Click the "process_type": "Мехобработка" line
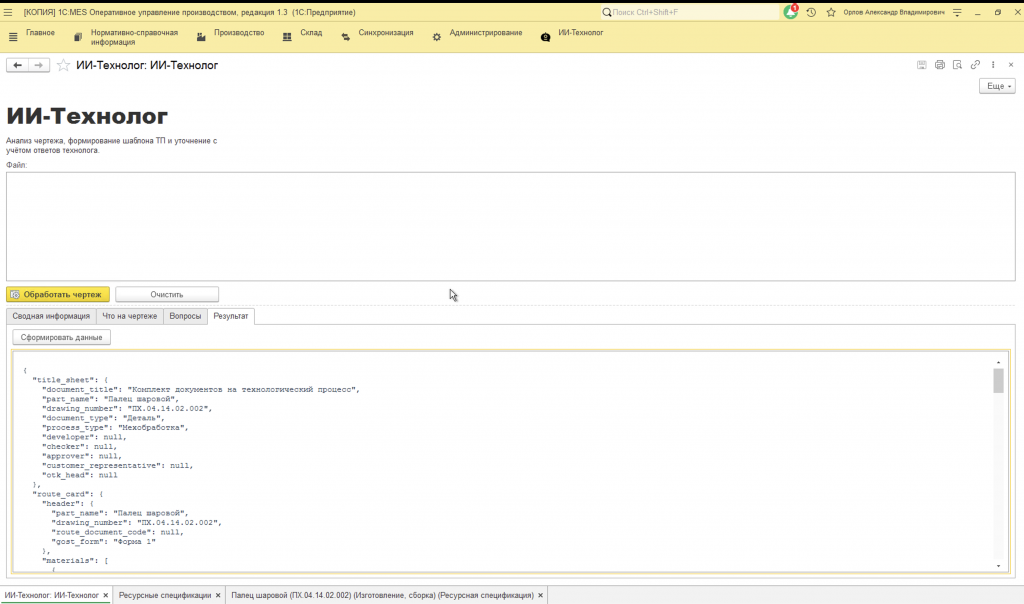 pyautogui.click(x=115, y=428)
